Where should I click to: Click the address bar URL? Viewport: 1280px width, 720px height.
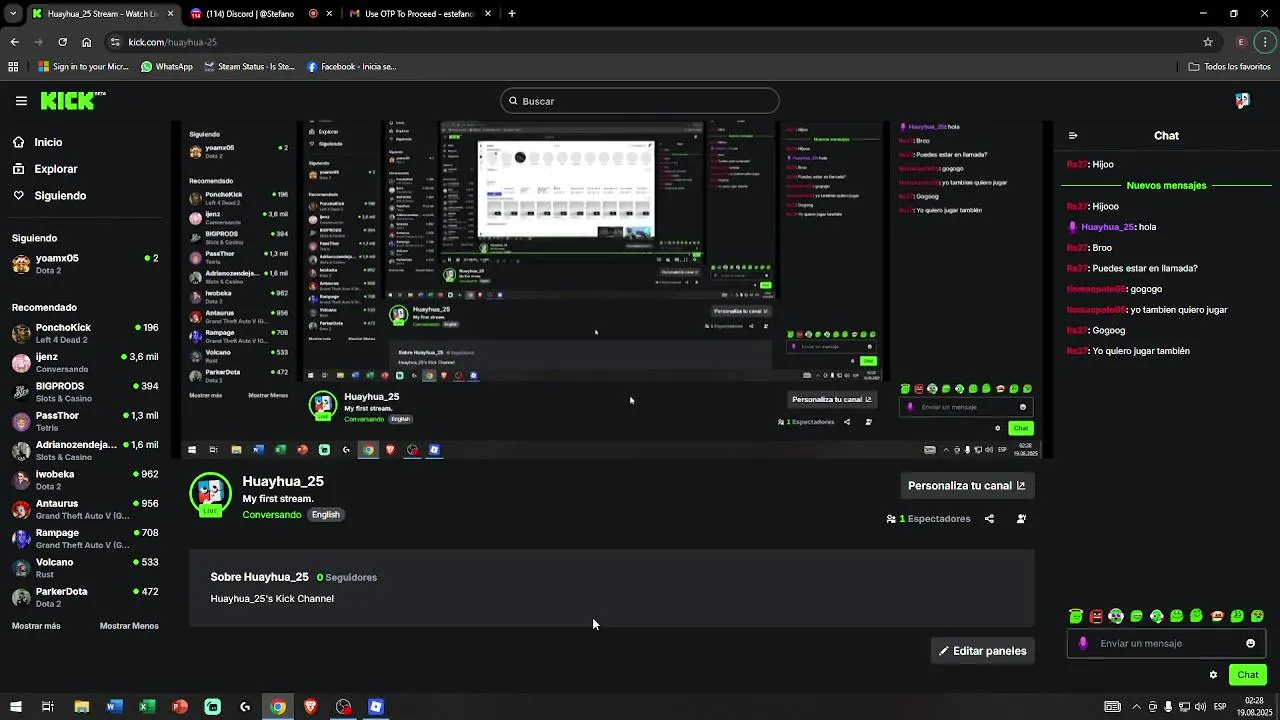tap(172, 42)
